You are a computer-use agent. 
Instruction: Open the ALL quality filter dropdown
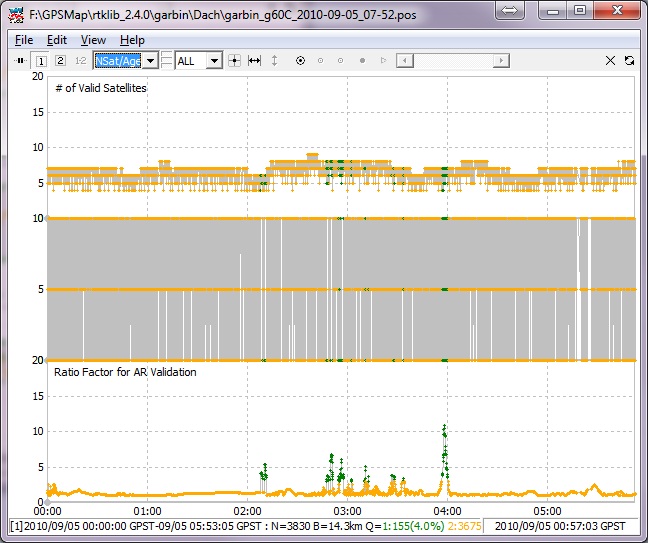point(213,61)
